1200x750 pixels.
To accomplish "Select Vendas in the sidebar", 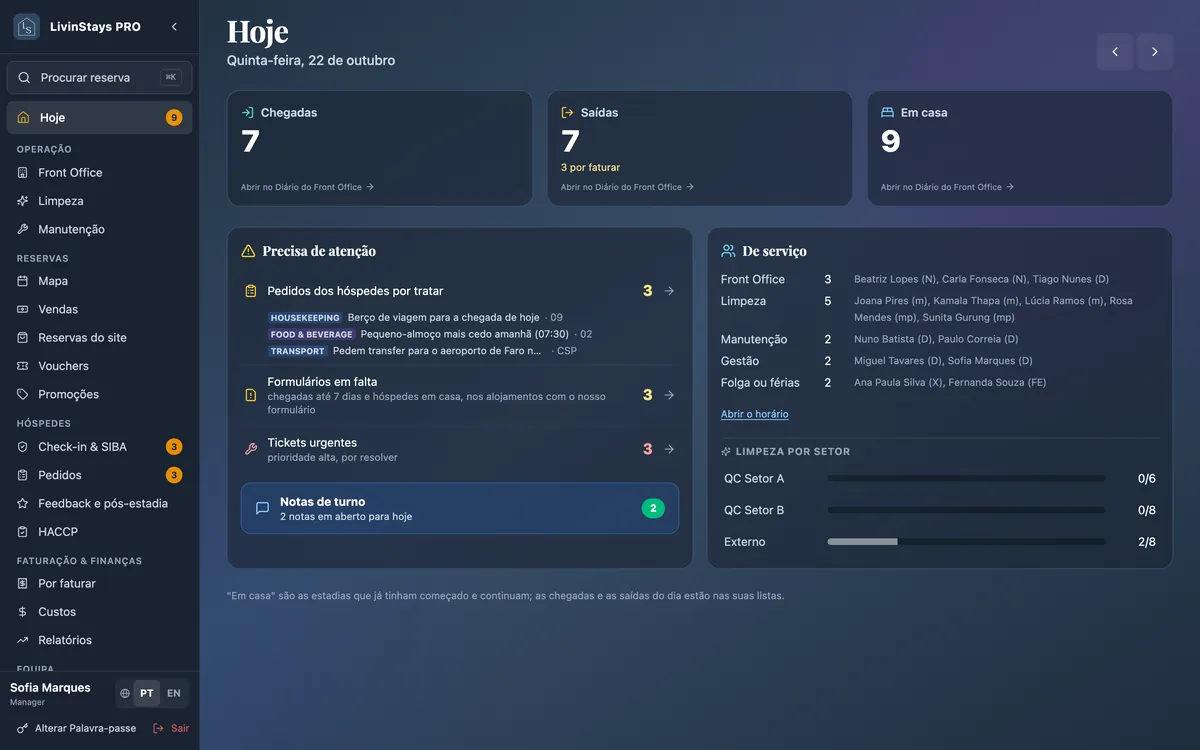I will (x=99, y=310).
